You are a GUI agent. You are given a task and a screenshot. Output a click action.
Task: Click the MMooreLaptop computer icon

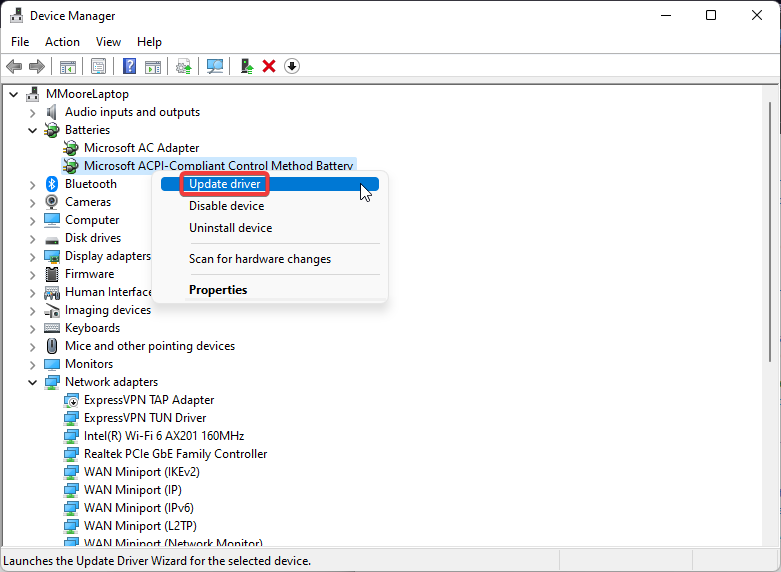point(33,94)
